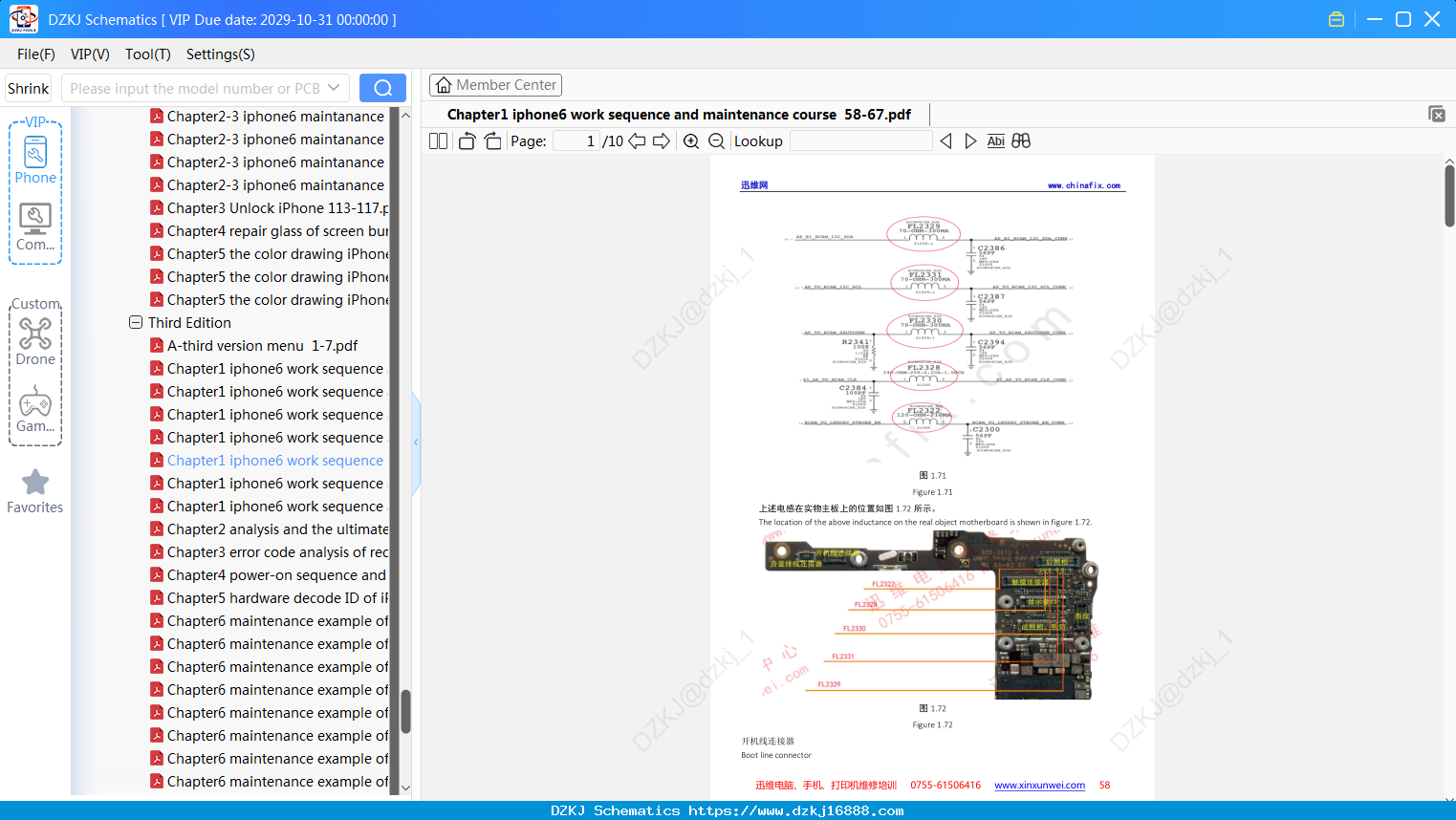Open the Settings(S) menu
Image resolution: width=1456 pixels, height=820 pixels.
coord(221,54)
